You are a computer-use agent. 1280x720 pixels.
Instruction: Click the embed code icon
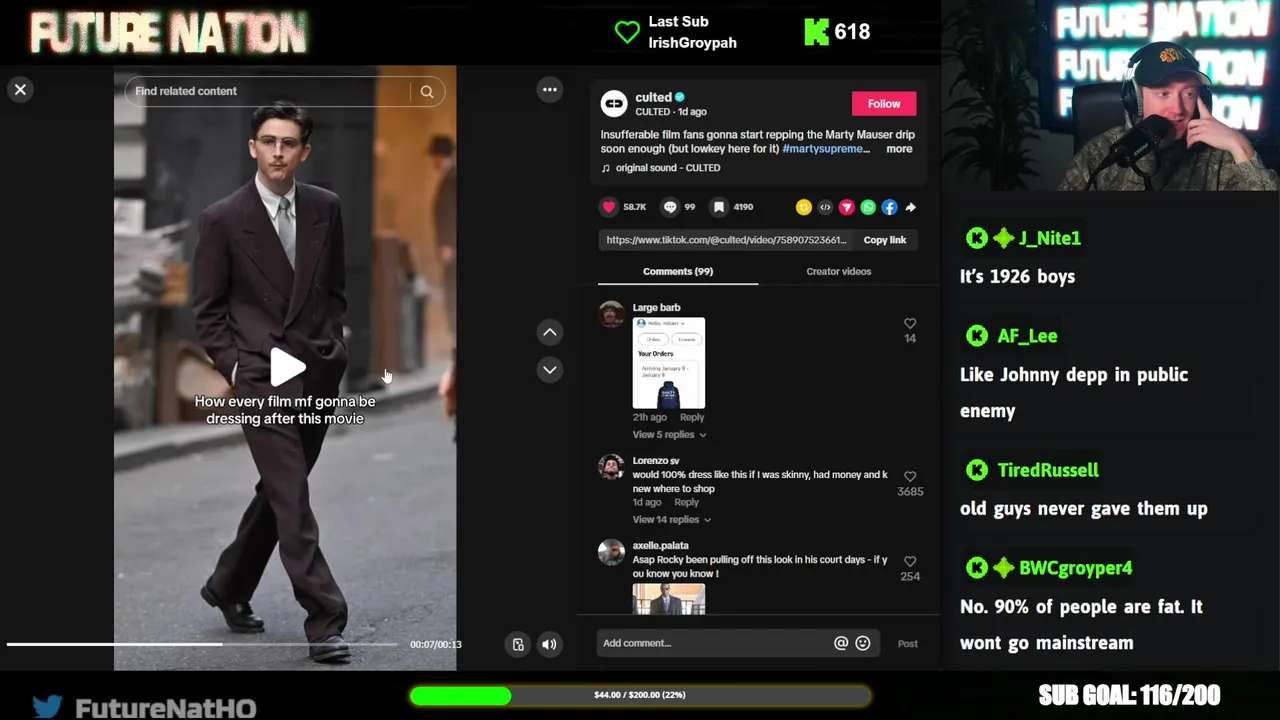click(825, 207)
